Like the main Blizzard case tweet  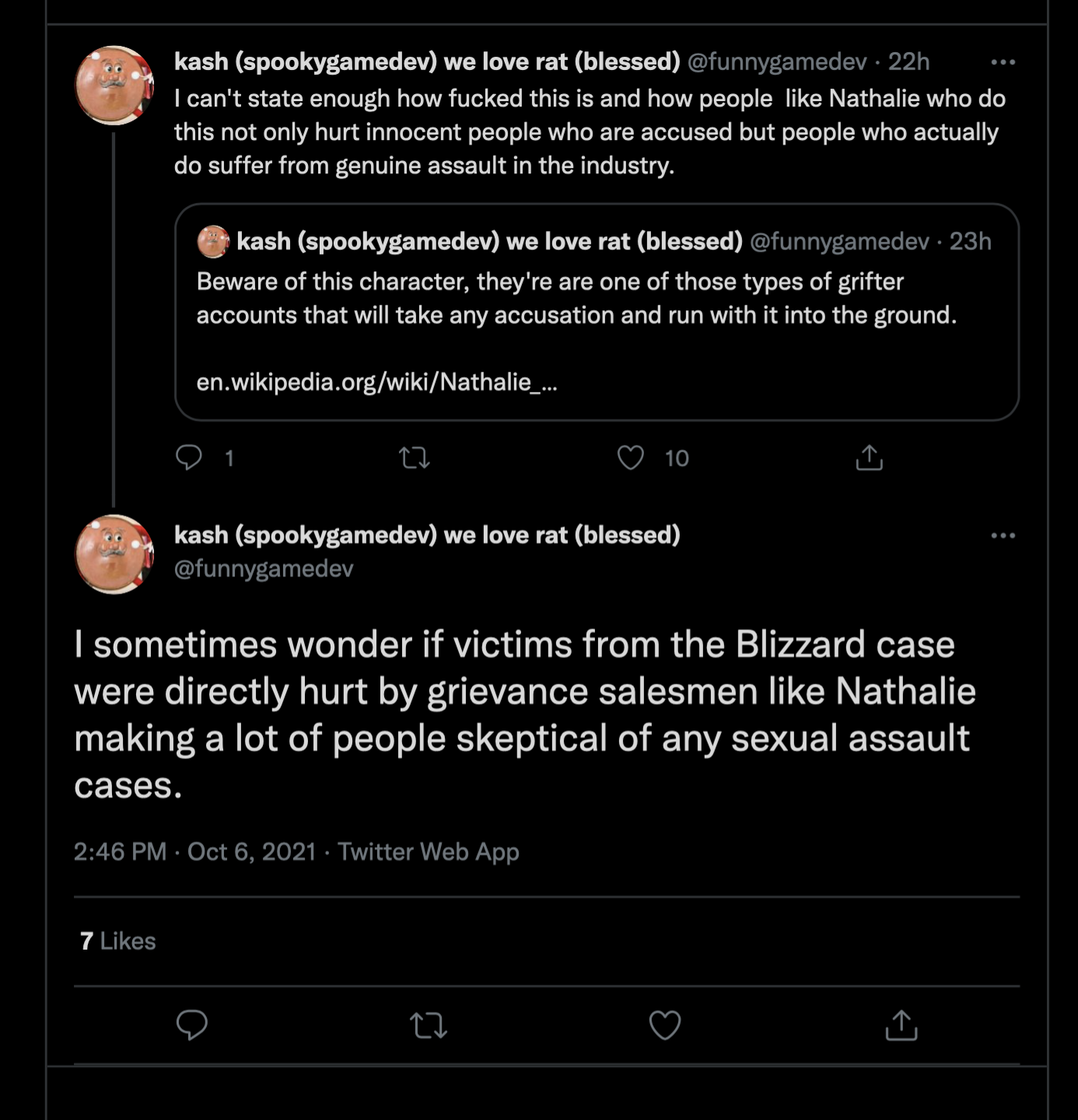[x=665, y=1025]
